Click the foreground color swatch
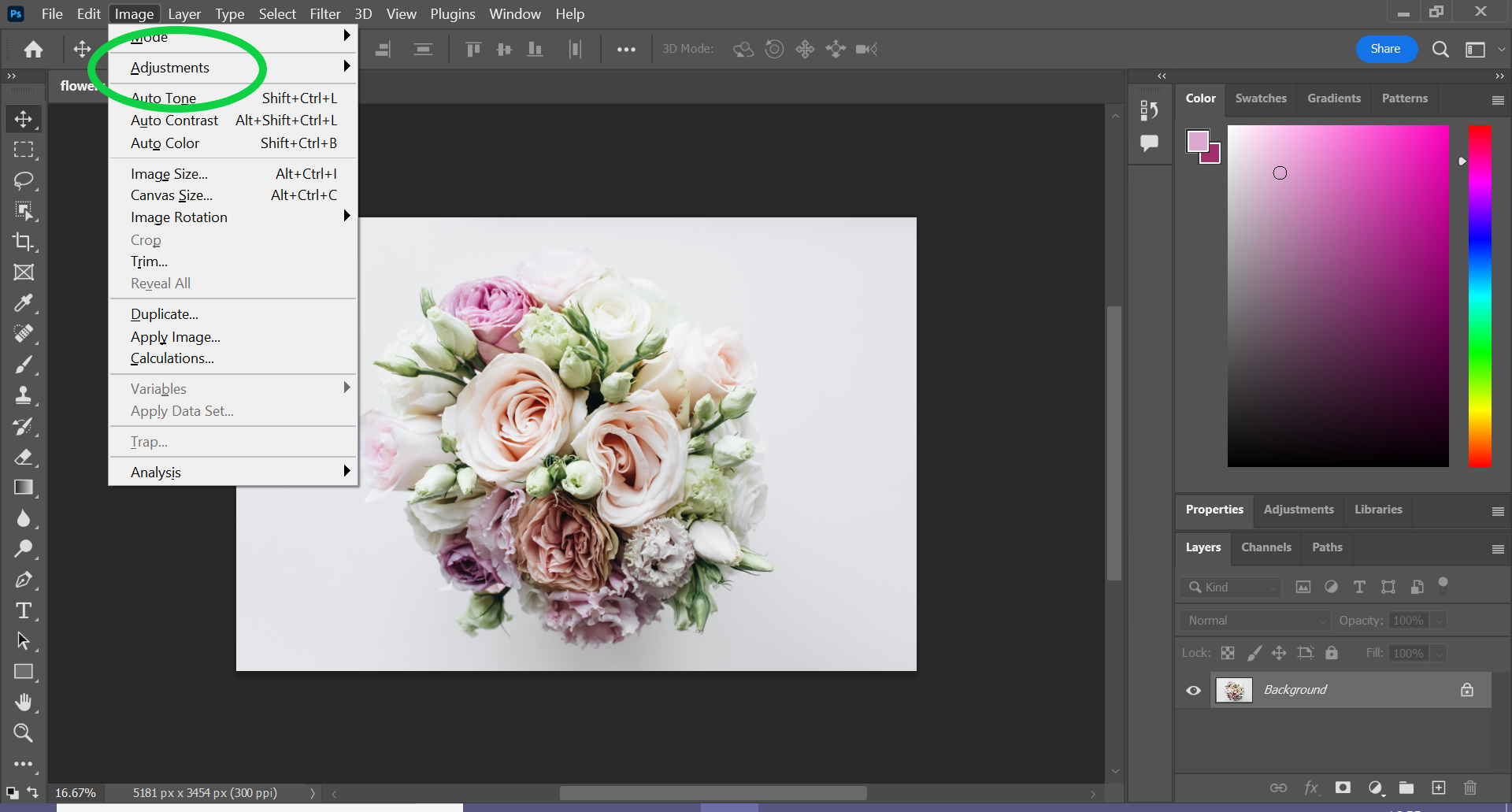 click(x=1198, y=141)
